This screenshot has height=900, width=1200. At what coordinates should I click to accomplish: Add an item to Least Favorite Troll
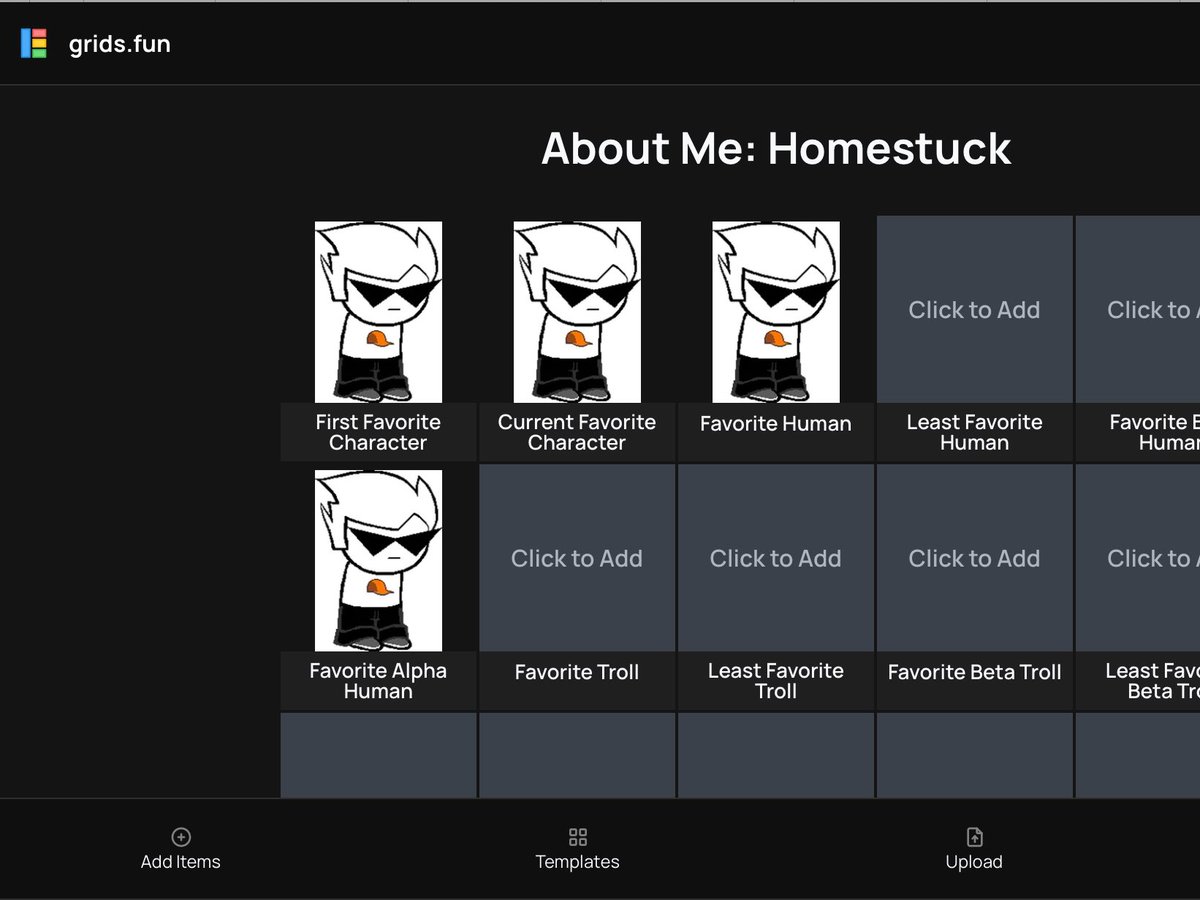(776, 559)
